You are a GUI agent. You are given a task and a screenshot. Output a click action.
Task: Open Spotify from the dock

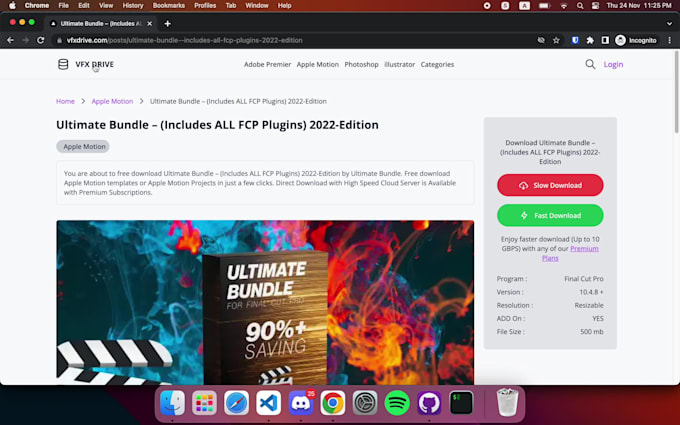(x=397, y=402)
